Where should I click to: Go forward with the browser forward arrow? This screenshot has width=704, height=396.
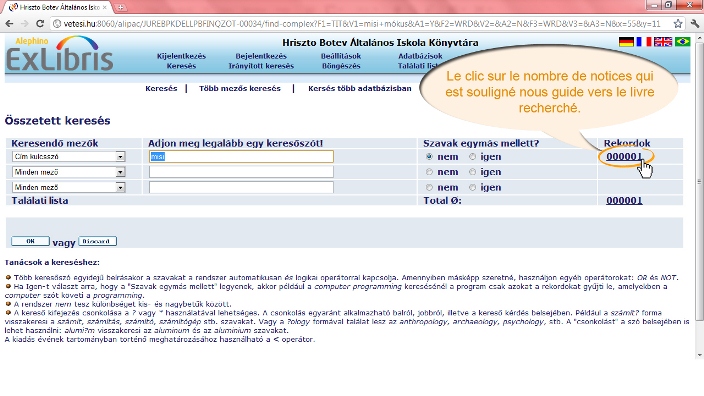[x=24, y=24]
